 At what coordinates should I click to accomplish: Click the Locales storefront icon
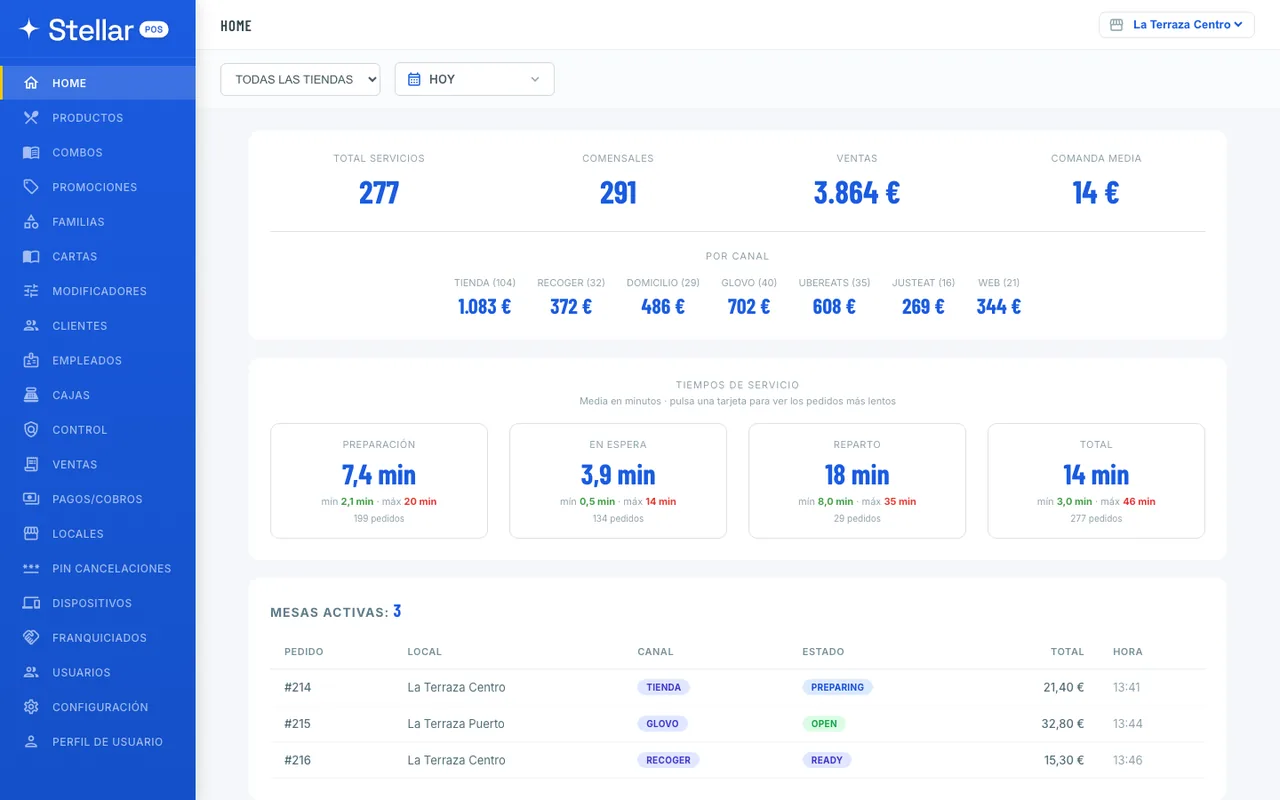tap(31, 534)
